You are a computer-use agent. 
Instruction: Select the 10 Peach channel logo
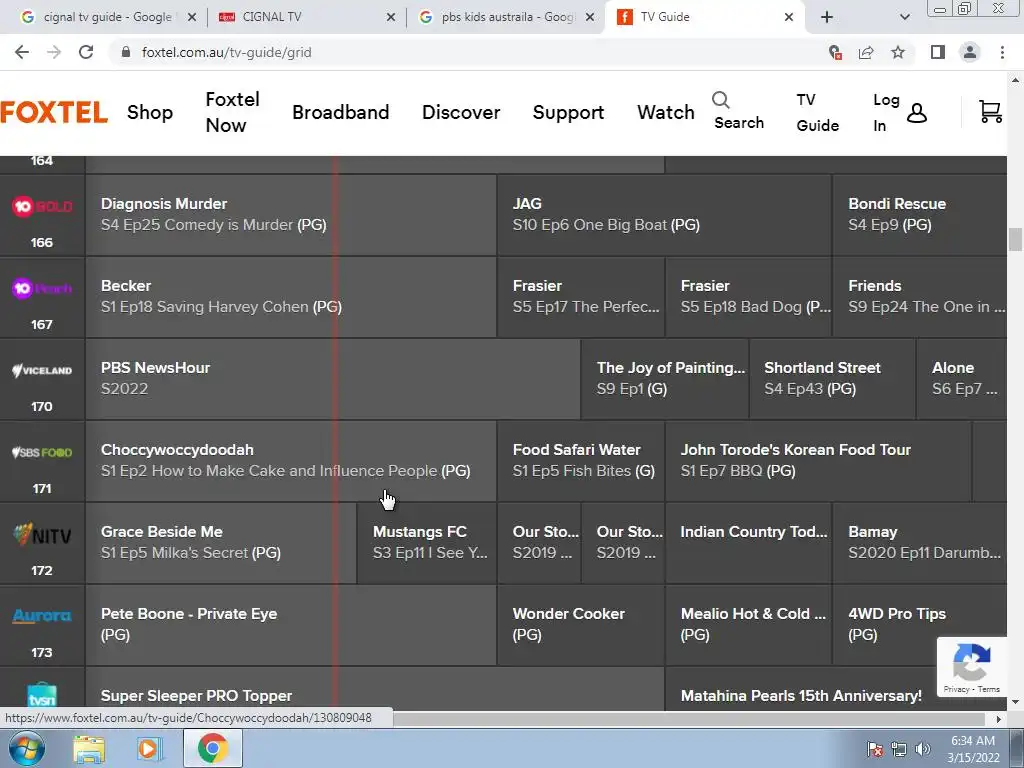[x=42, y=288]
